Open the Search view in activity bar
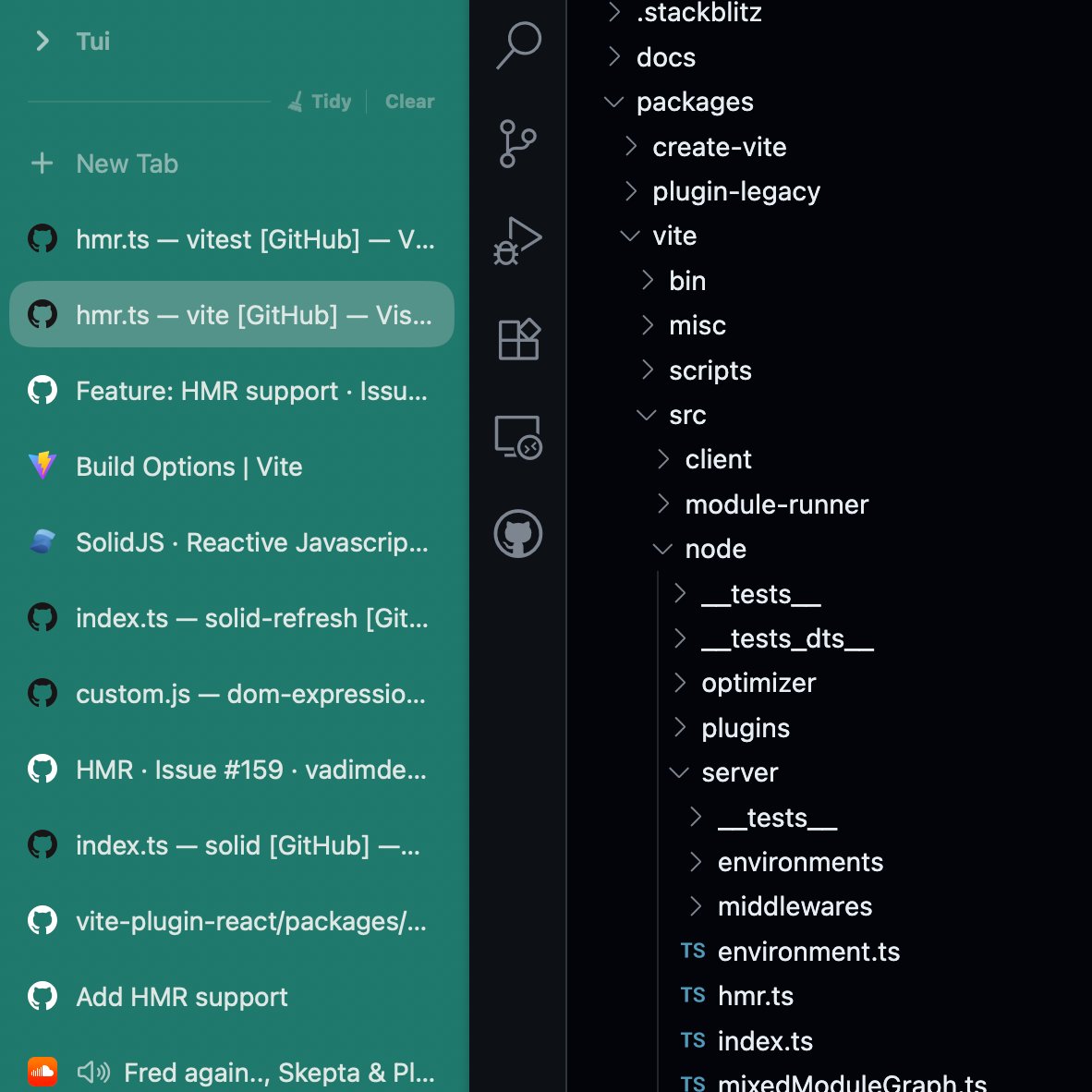1092x1092 pixels. pyautogui.click(x=518, y=46)
